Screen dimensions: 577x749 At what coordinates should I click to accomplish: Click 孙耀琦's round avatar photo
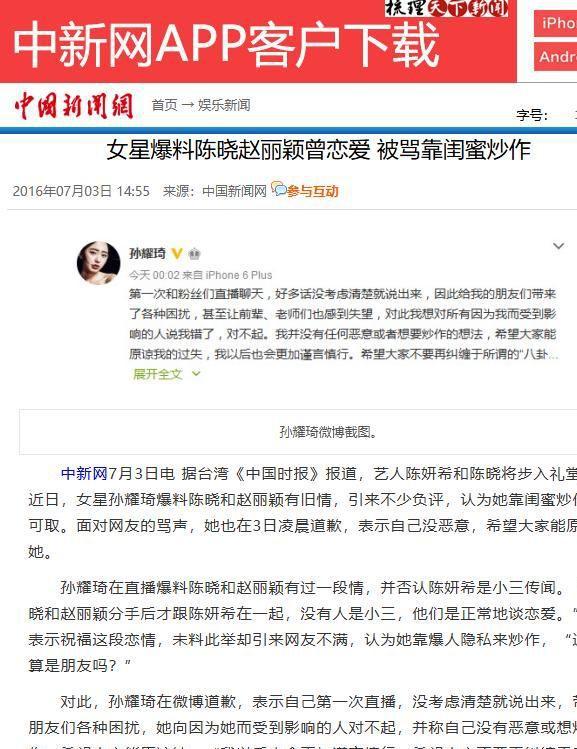pos(99,263)
